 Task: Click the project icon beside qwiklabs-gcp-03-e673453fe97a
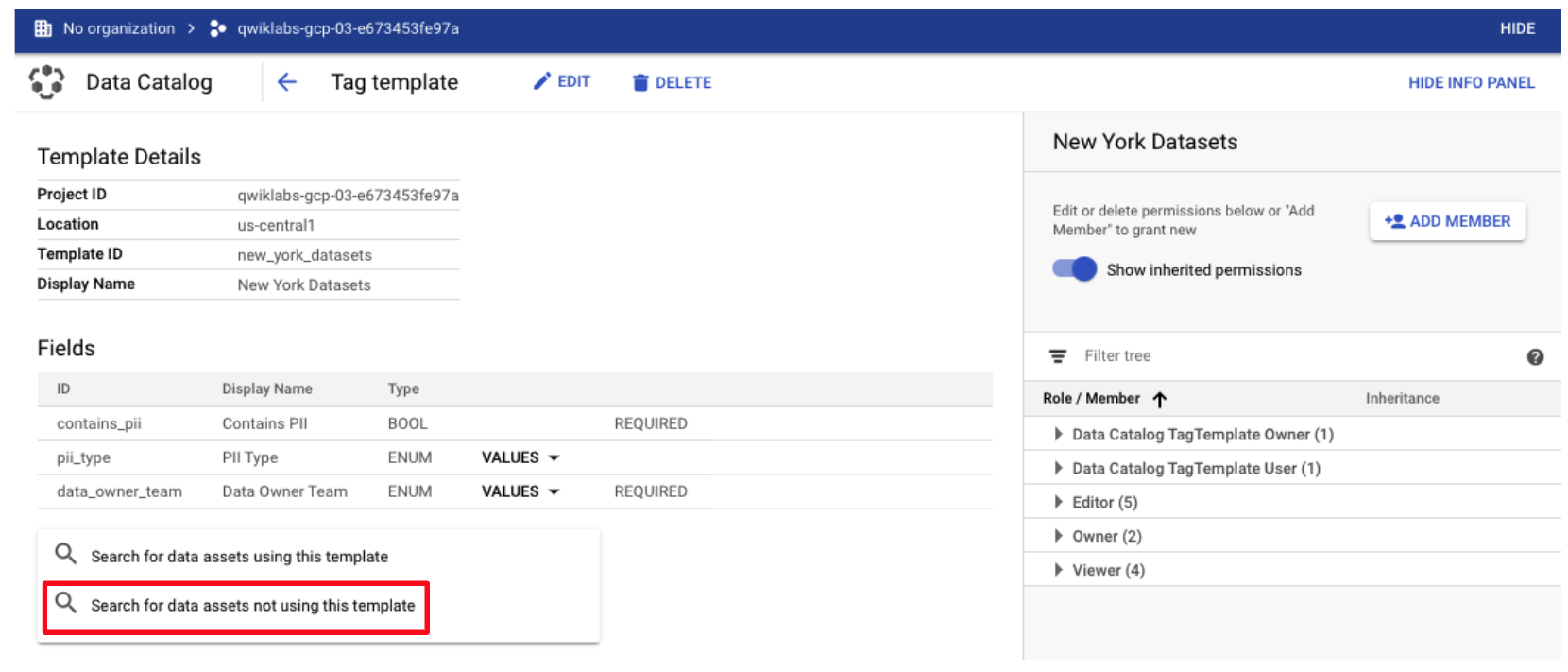[217, 28]
